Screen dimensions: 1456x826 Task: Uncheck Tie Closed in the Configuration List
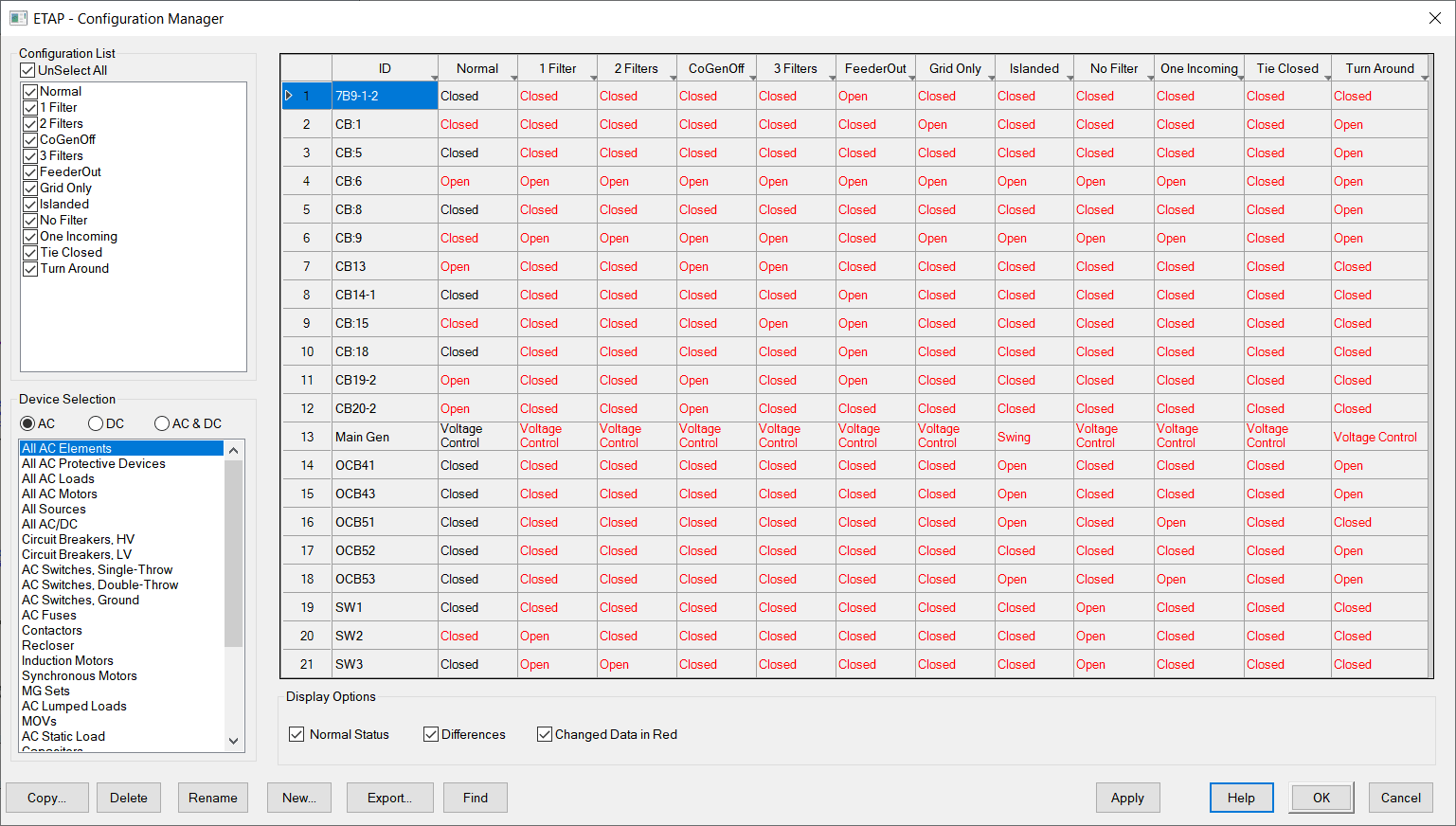click(30, 252)
